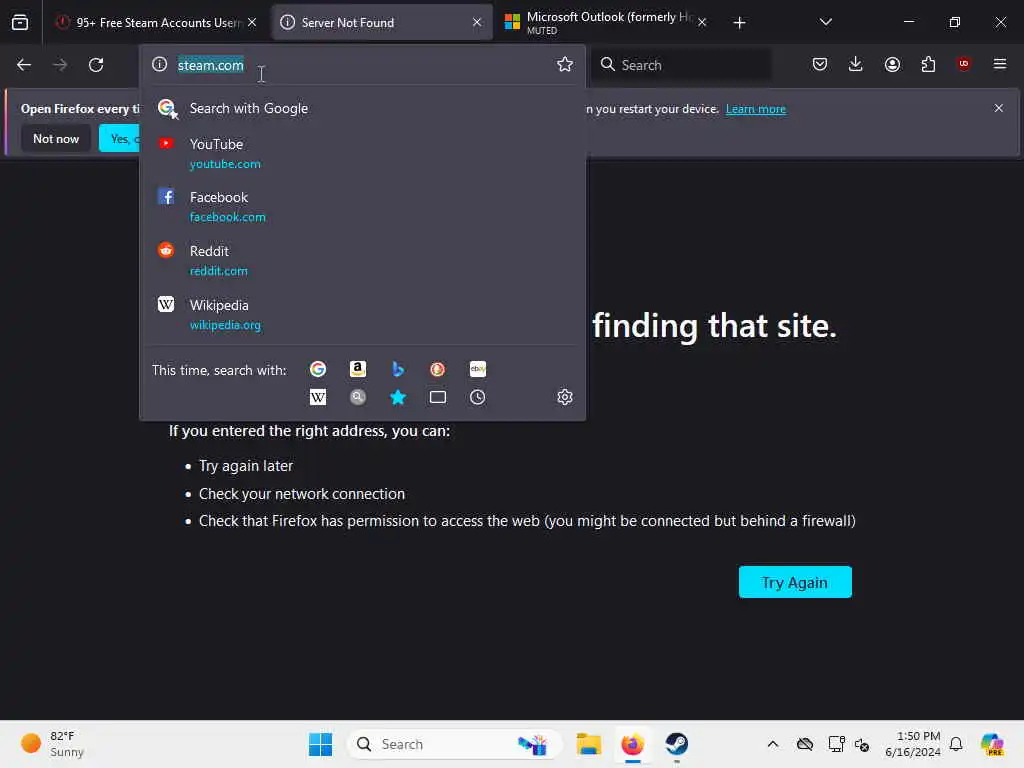Go back to previous page
The height and width of the screenshot is (768, 1024).
point(24,65)
